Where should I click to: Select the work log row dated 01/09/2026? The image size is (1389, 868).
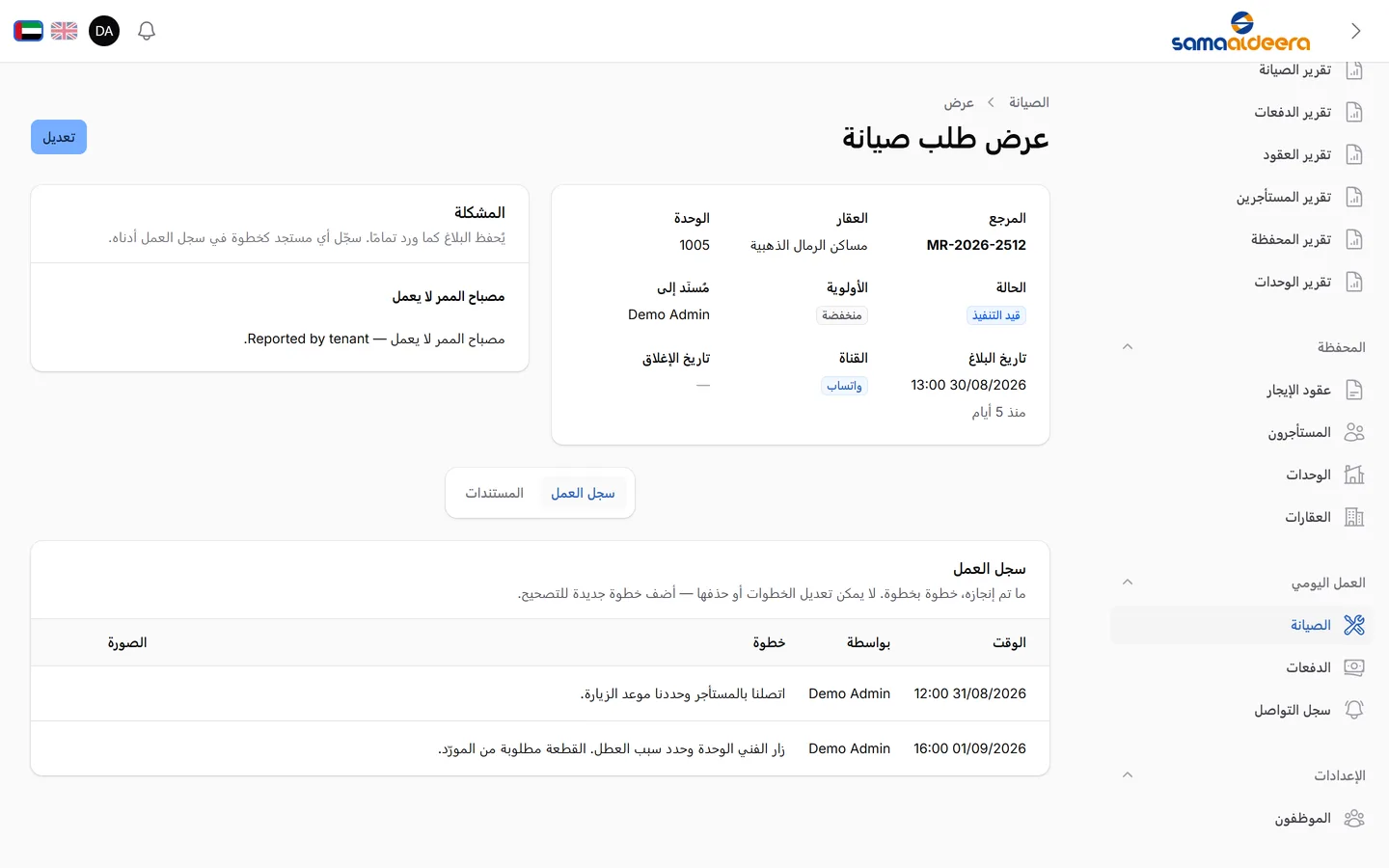(540, 748)
